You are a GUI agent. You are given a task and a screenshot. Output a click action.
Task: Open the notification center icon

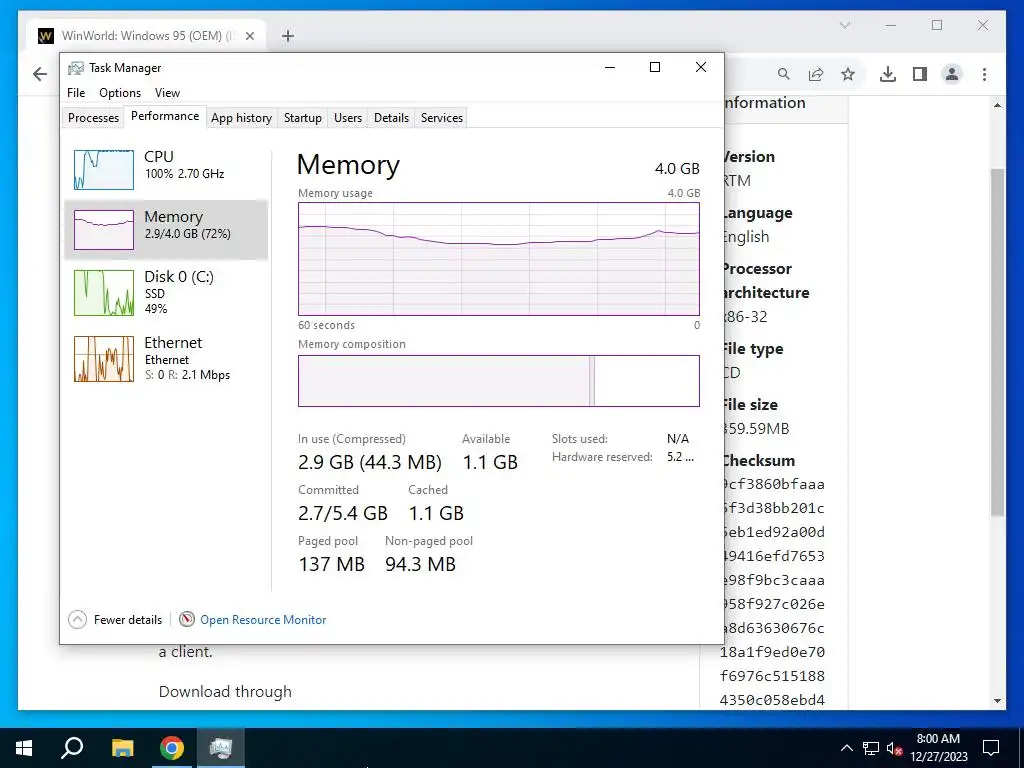[x=991, y=748]
